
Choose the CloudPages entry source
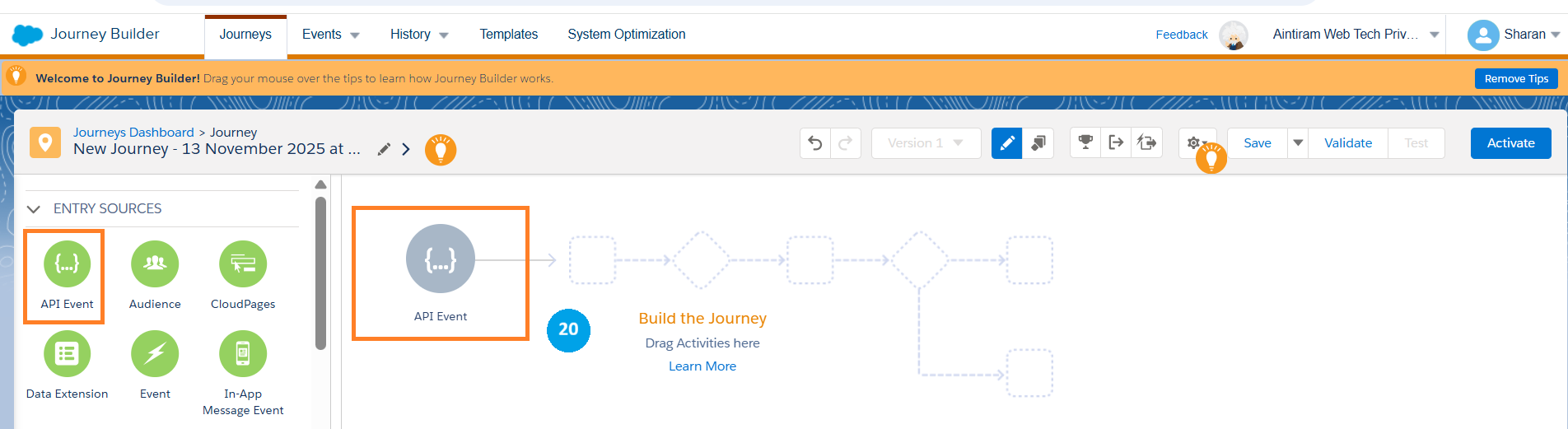[x=243, y=264]
